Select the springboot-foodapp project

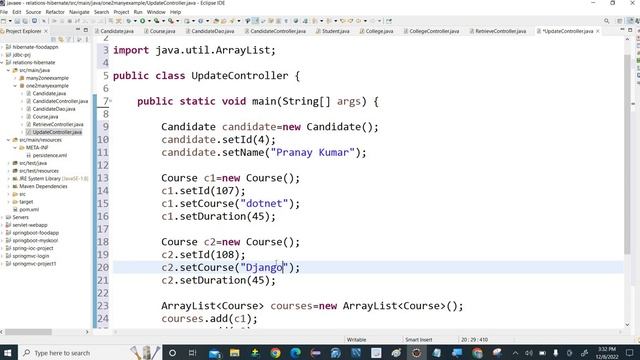[36, 233]
